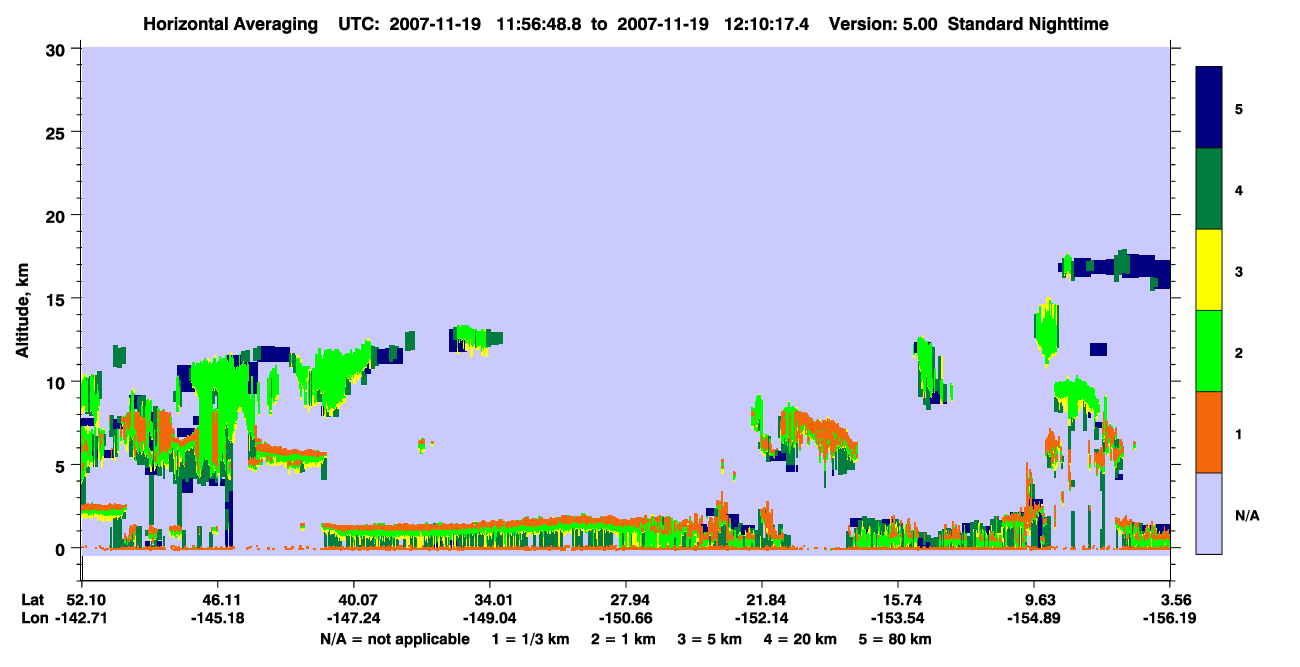Click legend text '3 = 5 km'
This screenshot has width=1300, height=667.
(x=712, y=639)
